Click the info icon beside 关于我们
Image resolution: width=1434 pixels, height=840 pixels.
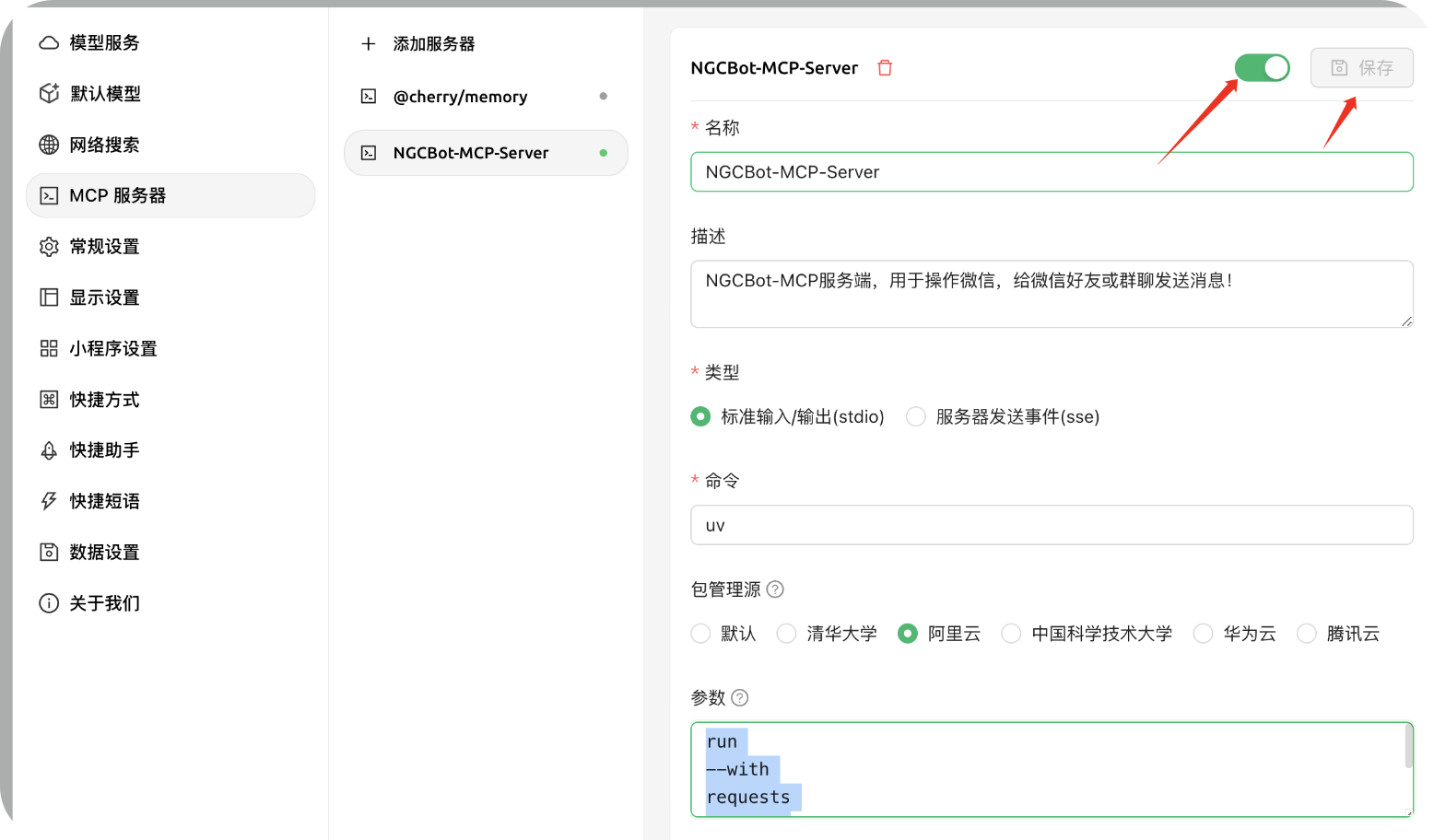(x=49, y=603)
